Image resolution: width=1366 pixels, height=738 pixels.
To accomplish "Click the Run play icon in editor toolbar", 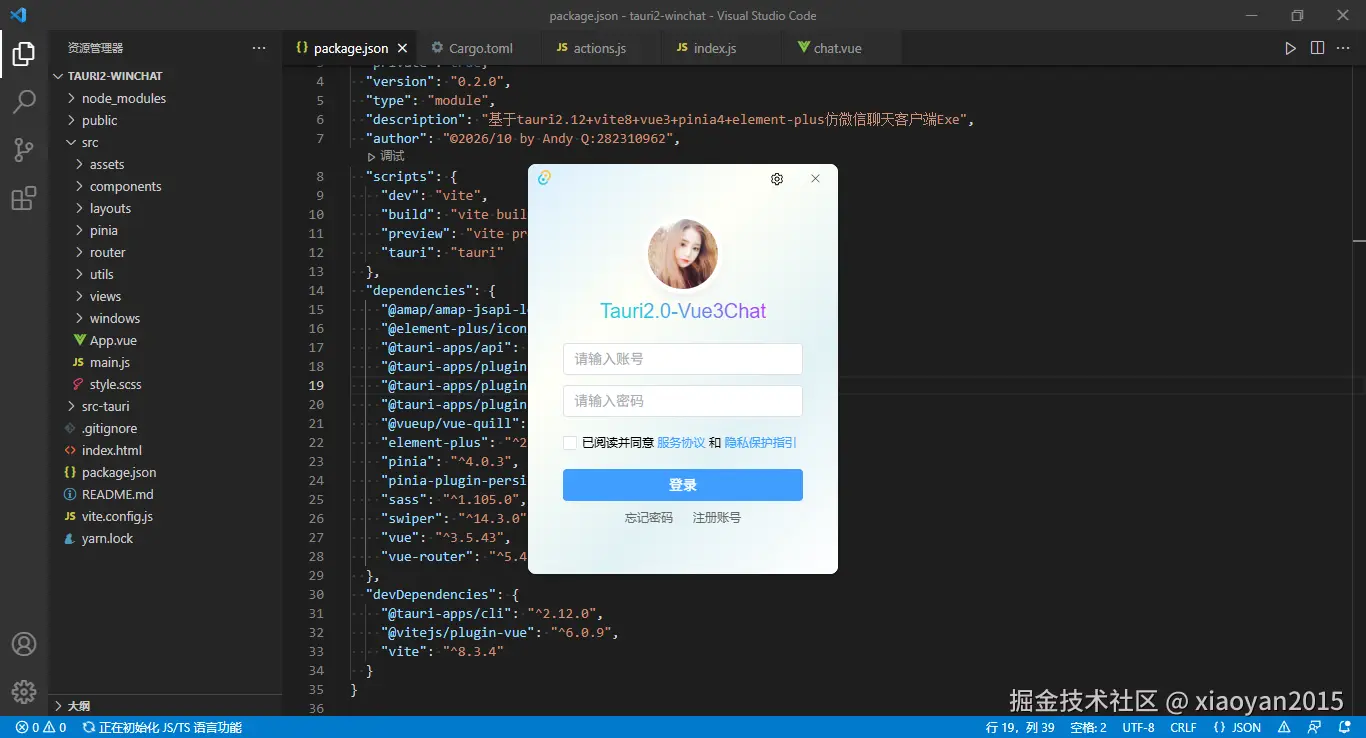I will (x=1291, y=48).
